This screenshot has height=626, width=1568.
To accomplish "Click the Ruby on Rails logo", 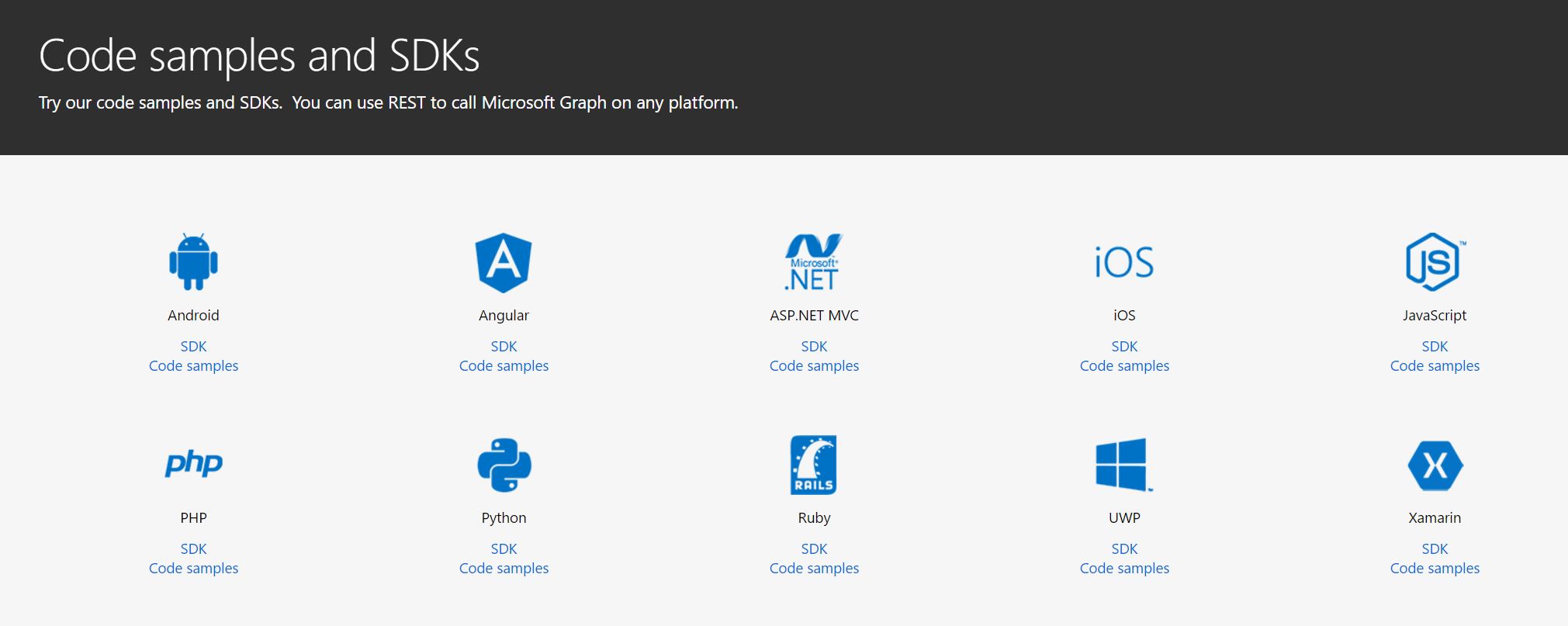I will click(x=813, y=465).
